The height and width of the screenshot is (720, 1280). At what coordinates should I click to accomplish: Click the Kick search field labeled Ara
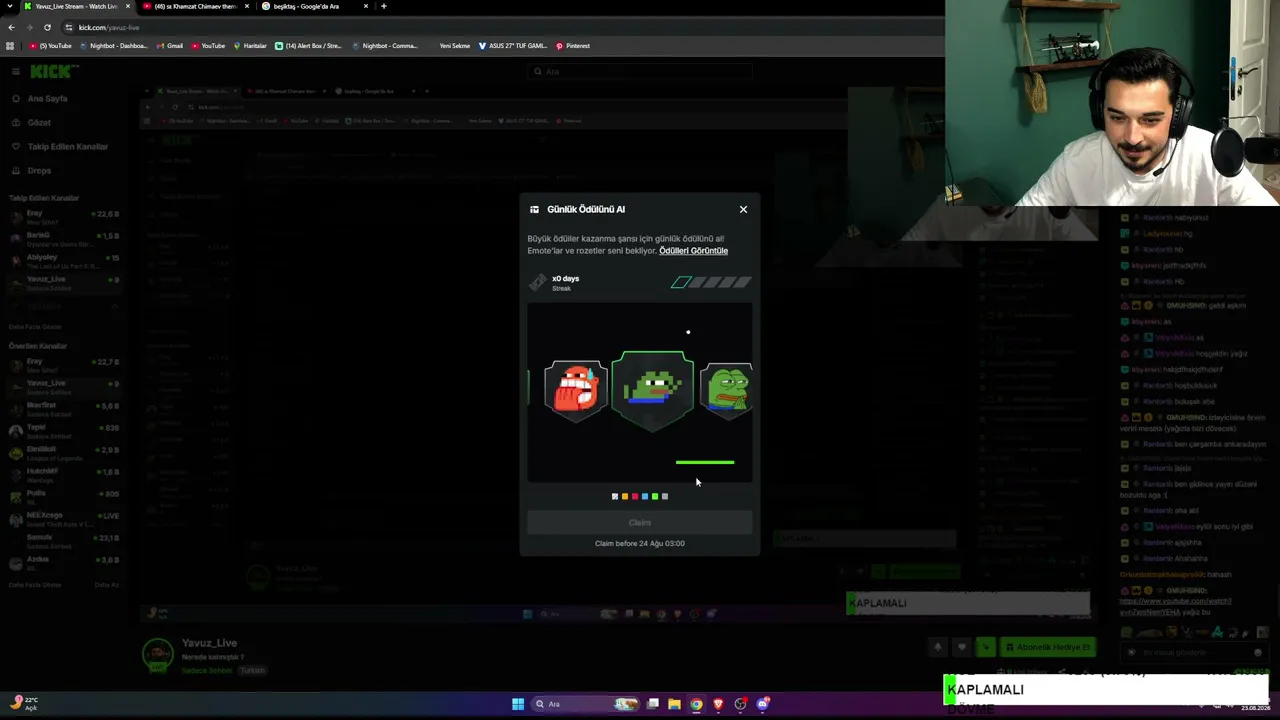pos(640,71)
